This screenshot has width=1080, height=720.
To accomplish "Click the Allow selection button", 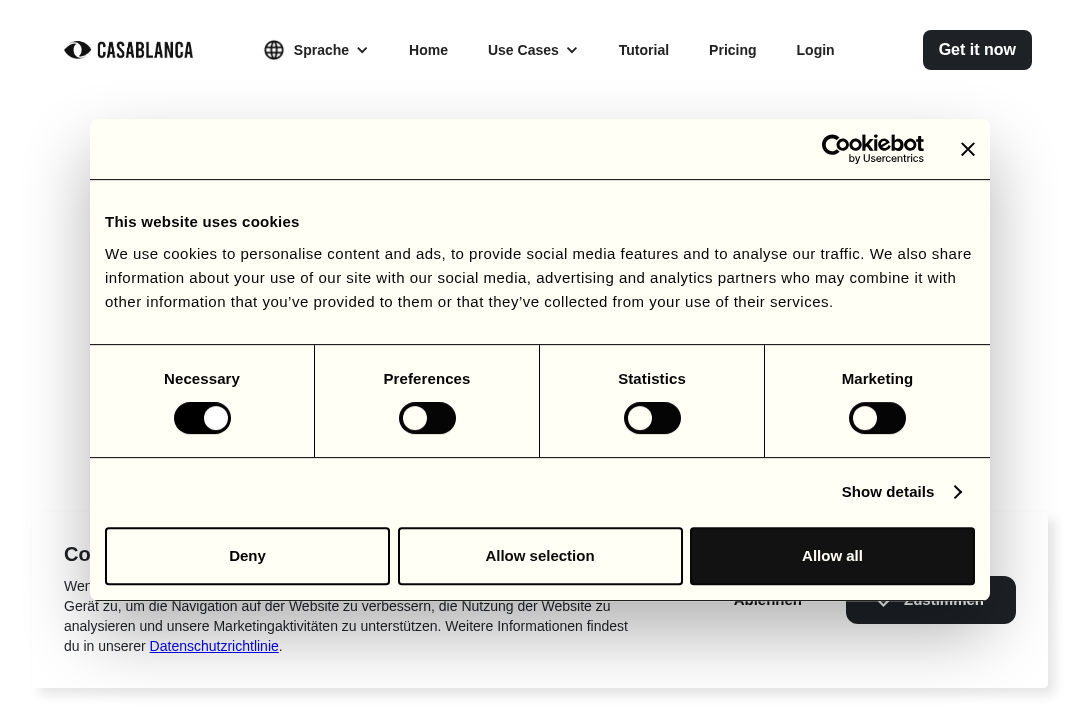I will 540,556.
